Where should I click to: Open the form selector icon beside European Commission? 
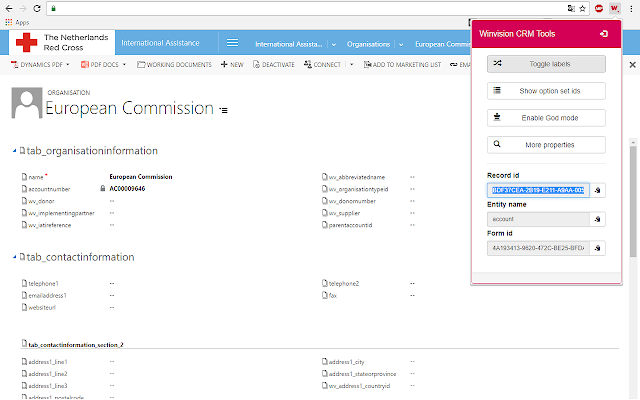(x=223, y=110)
